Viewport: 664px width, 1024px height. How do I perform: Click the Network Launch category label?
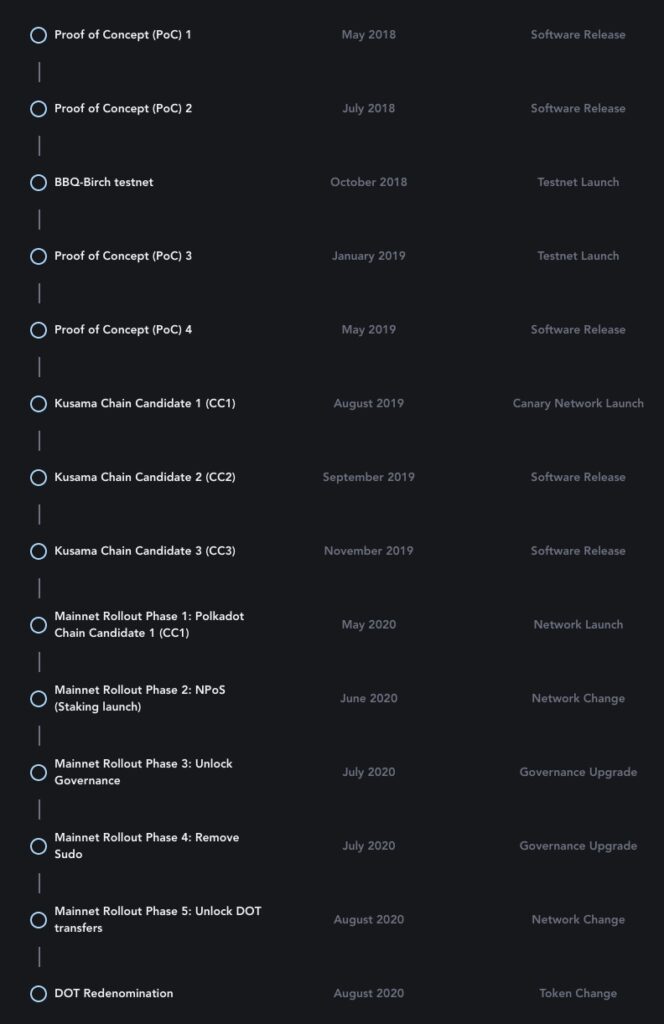tap(578, 624)
